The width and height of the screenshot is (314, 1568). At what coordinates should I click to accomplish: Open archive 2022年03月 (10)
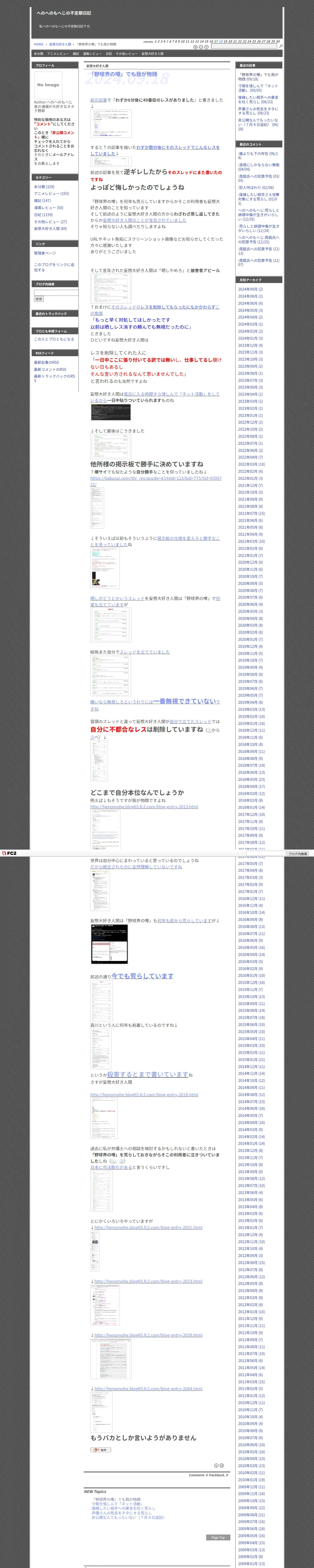coord(251,464)
